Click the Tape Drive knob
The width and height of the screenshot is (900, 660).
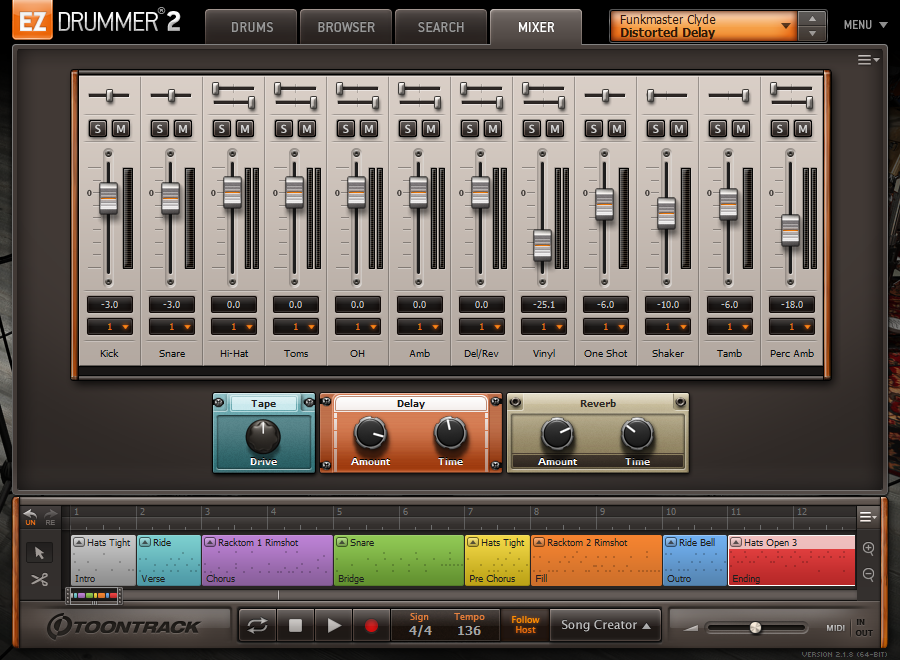[263, 436]
